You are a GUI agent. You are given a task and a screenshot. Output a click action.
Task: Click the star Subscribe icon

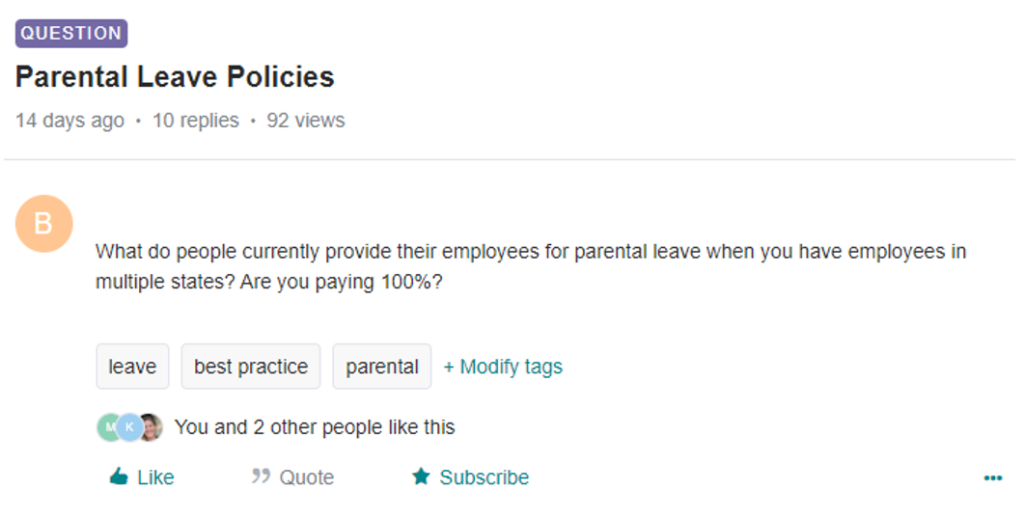[x=421, y=476]
